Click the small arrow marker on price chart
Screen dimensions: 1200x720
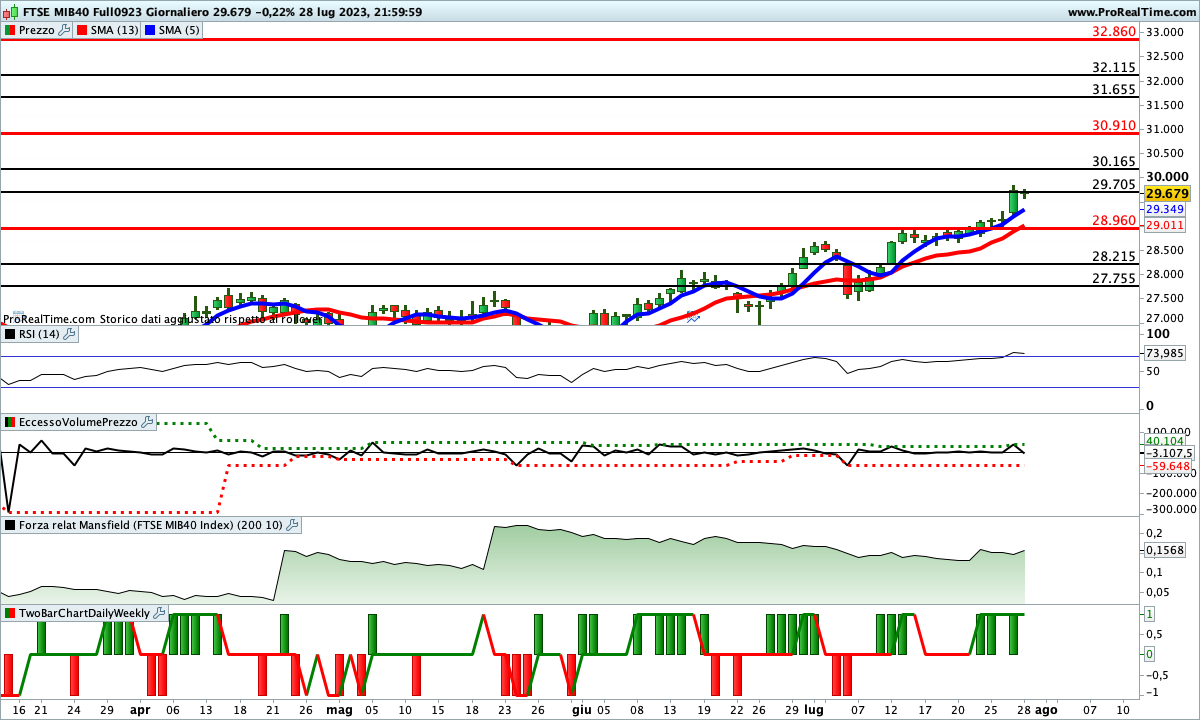tap(692, 316)
